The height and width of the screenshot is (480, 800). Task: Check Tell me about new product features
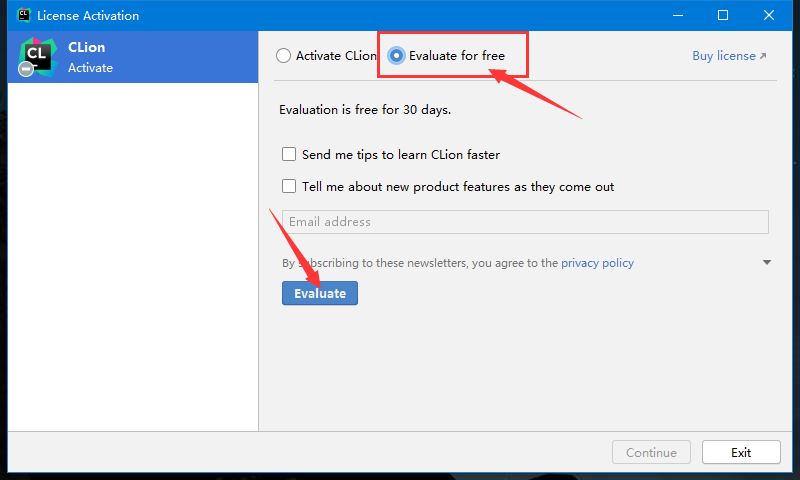289,186
